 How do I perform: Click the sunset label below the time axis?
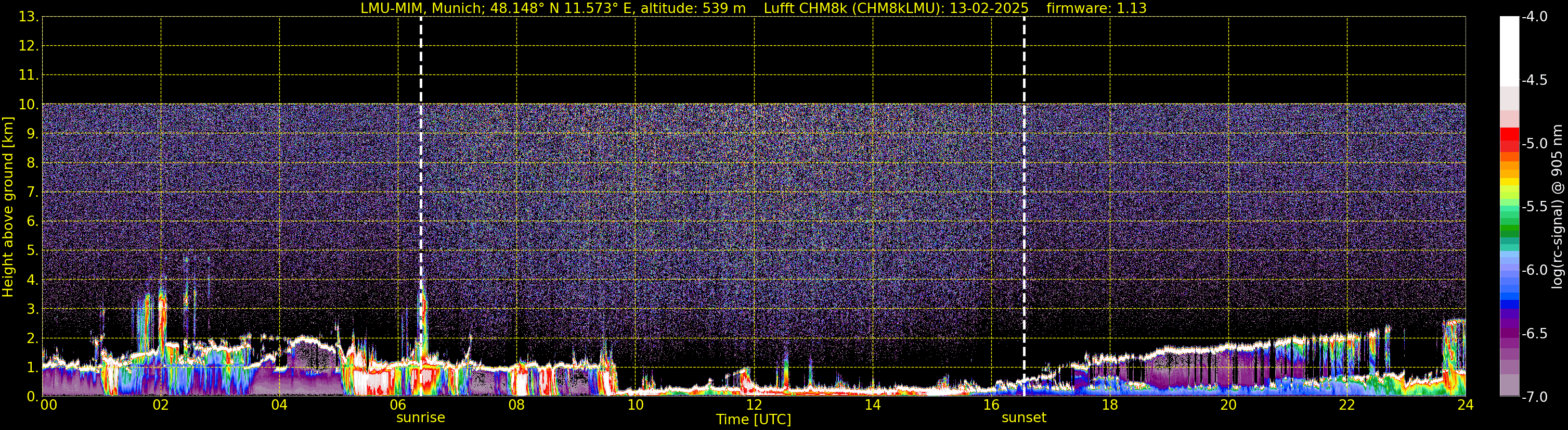point(1024,418)
